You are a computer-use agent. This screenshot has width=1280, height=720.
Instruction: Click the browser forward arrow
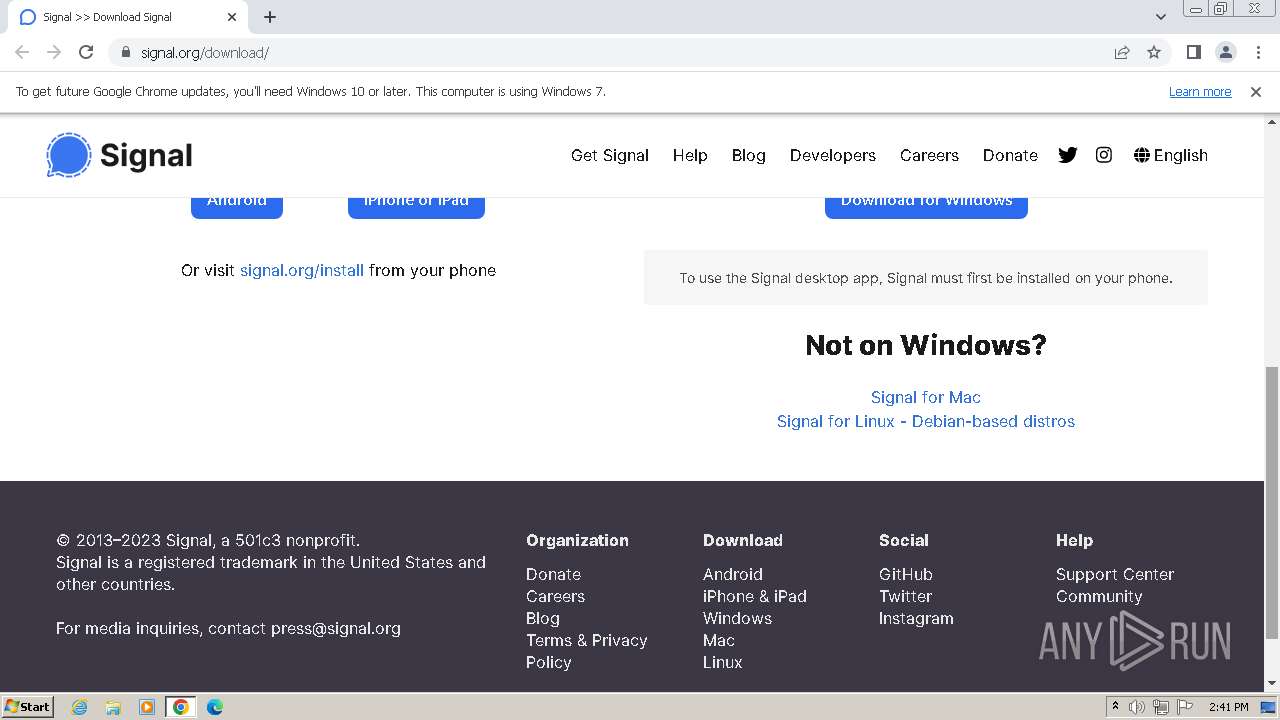coord(54,52)
